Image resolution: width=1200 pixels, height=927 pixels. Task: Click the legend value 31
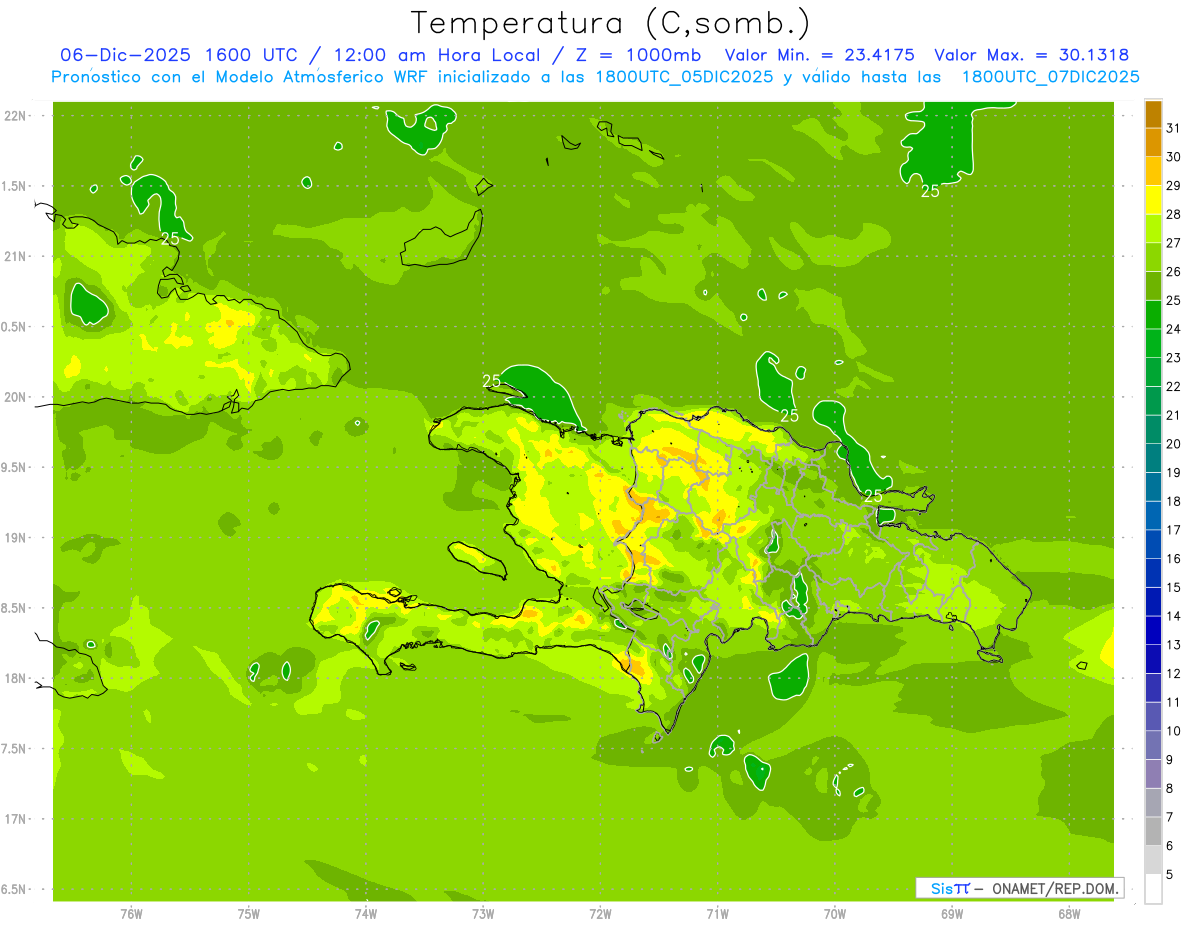coord(1174,128)
